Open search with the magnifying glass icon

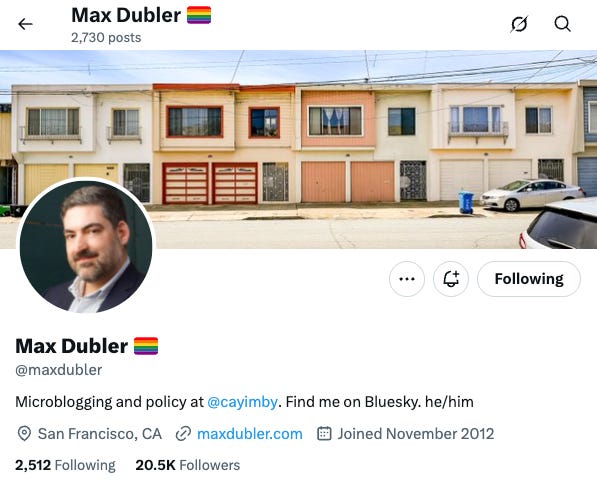(562, 24)
